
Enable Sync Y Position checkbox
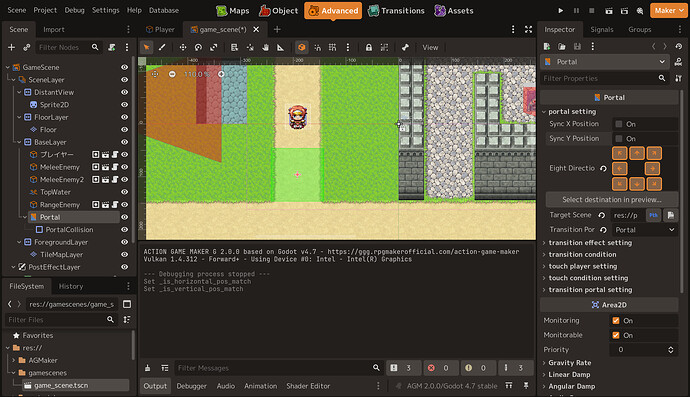[619, 139]
